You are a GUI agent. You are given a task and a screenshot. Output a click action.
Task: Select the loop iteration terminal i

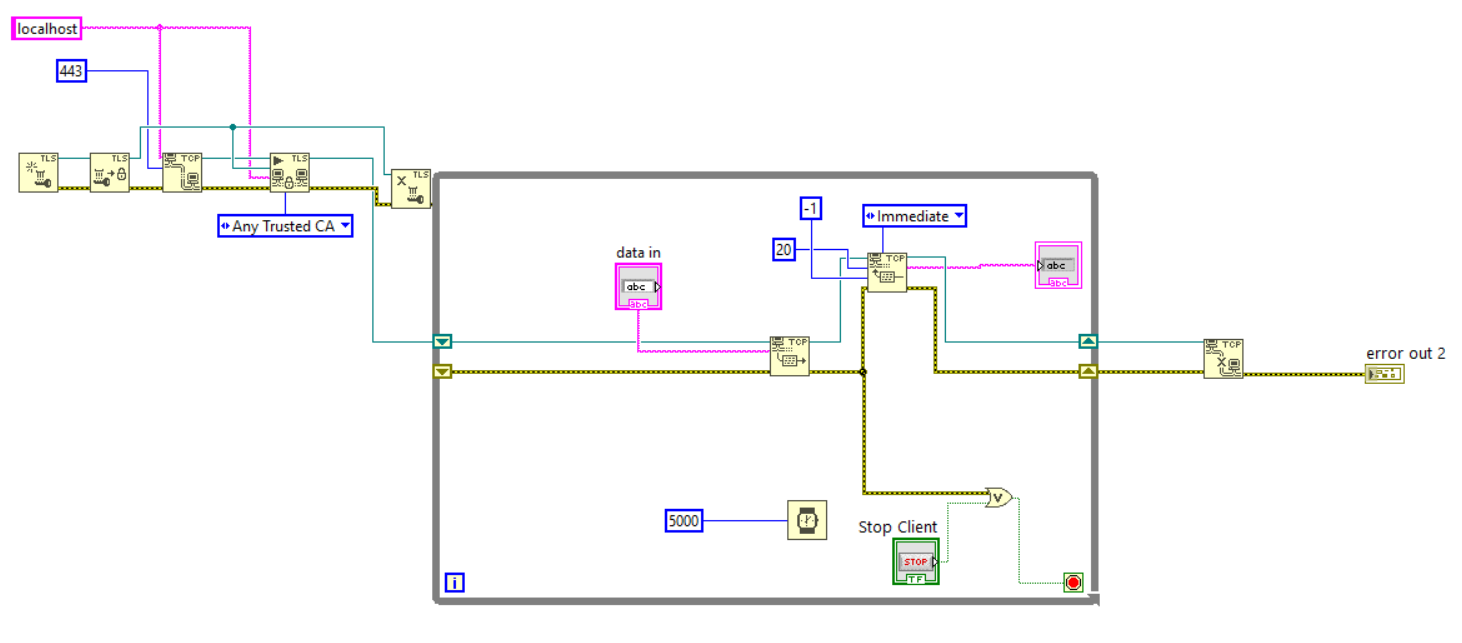coord(453,583)
